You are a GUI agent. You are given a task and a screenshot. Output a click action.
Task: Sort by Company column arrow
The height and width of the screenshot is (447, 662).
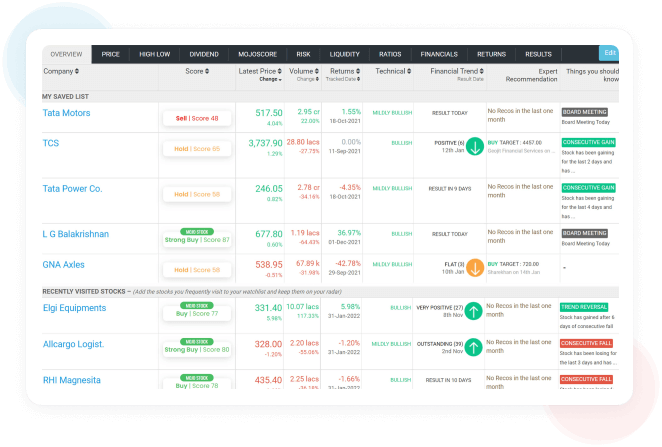tap(77, 72)
